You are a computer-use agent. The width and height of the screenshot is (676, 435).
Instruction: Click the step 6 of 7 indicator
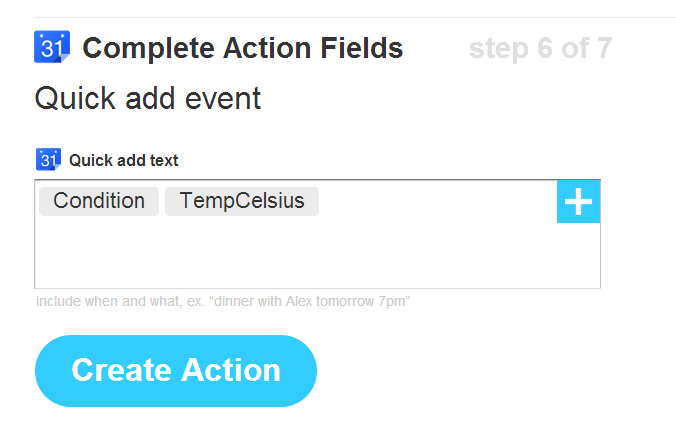coord(540,47)
